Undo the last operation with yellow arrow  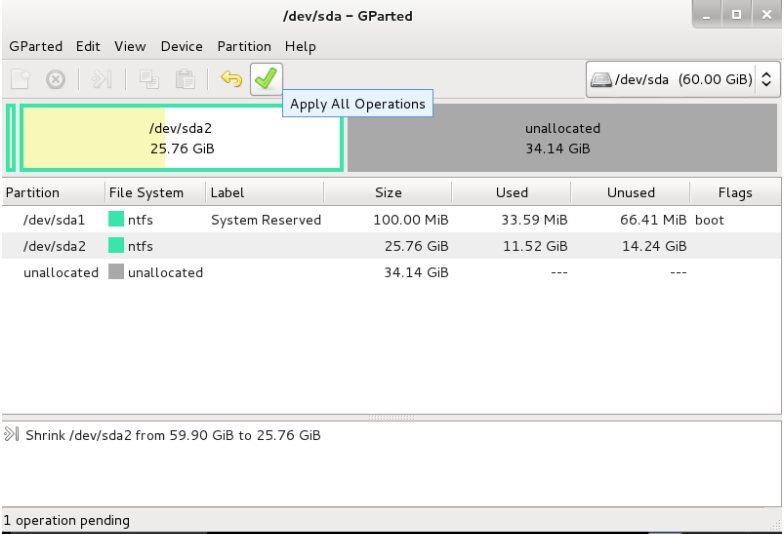[232, 79]
